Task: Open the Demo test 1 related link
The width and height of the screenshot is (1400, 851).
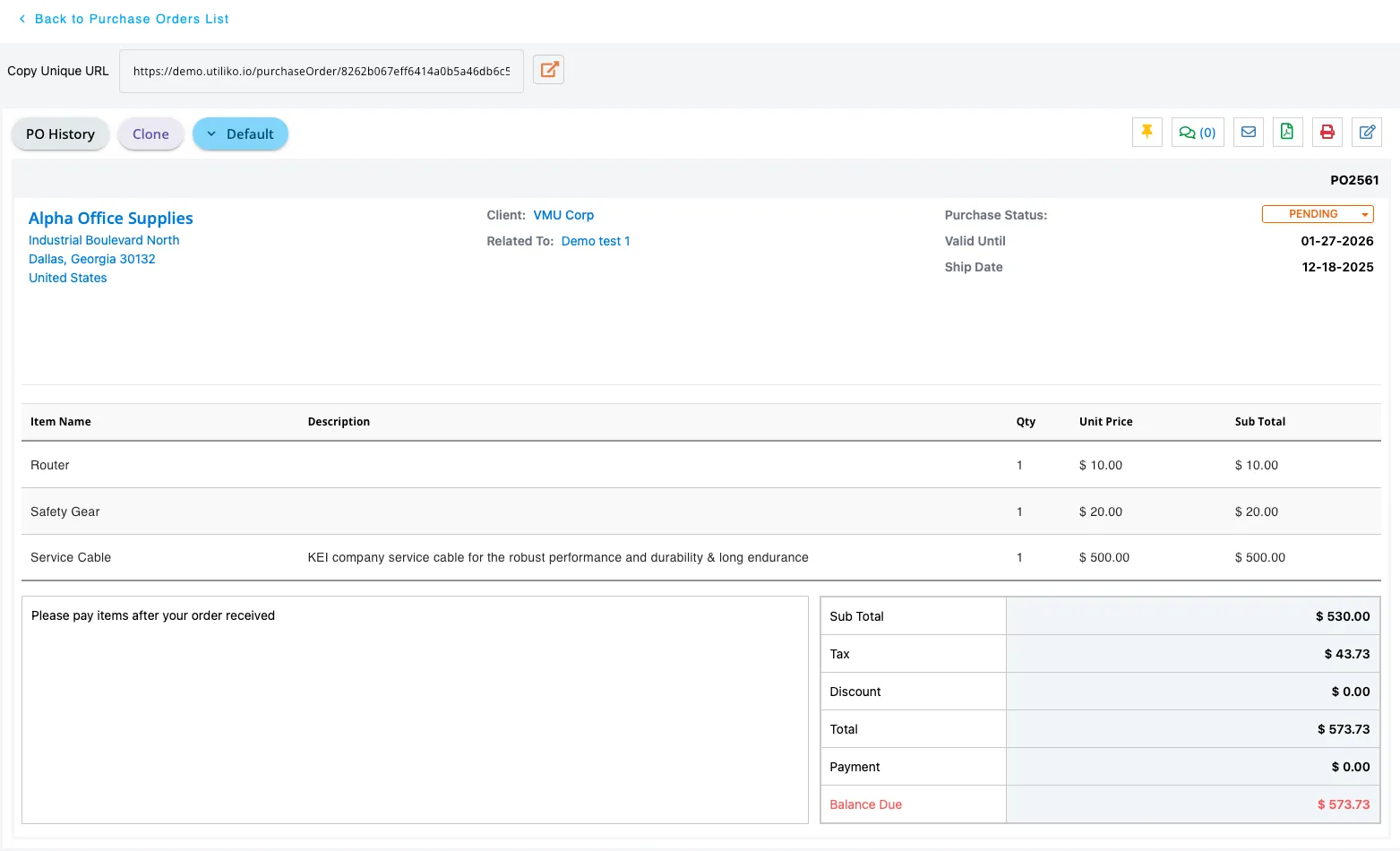Action: [x=596, y=241]
